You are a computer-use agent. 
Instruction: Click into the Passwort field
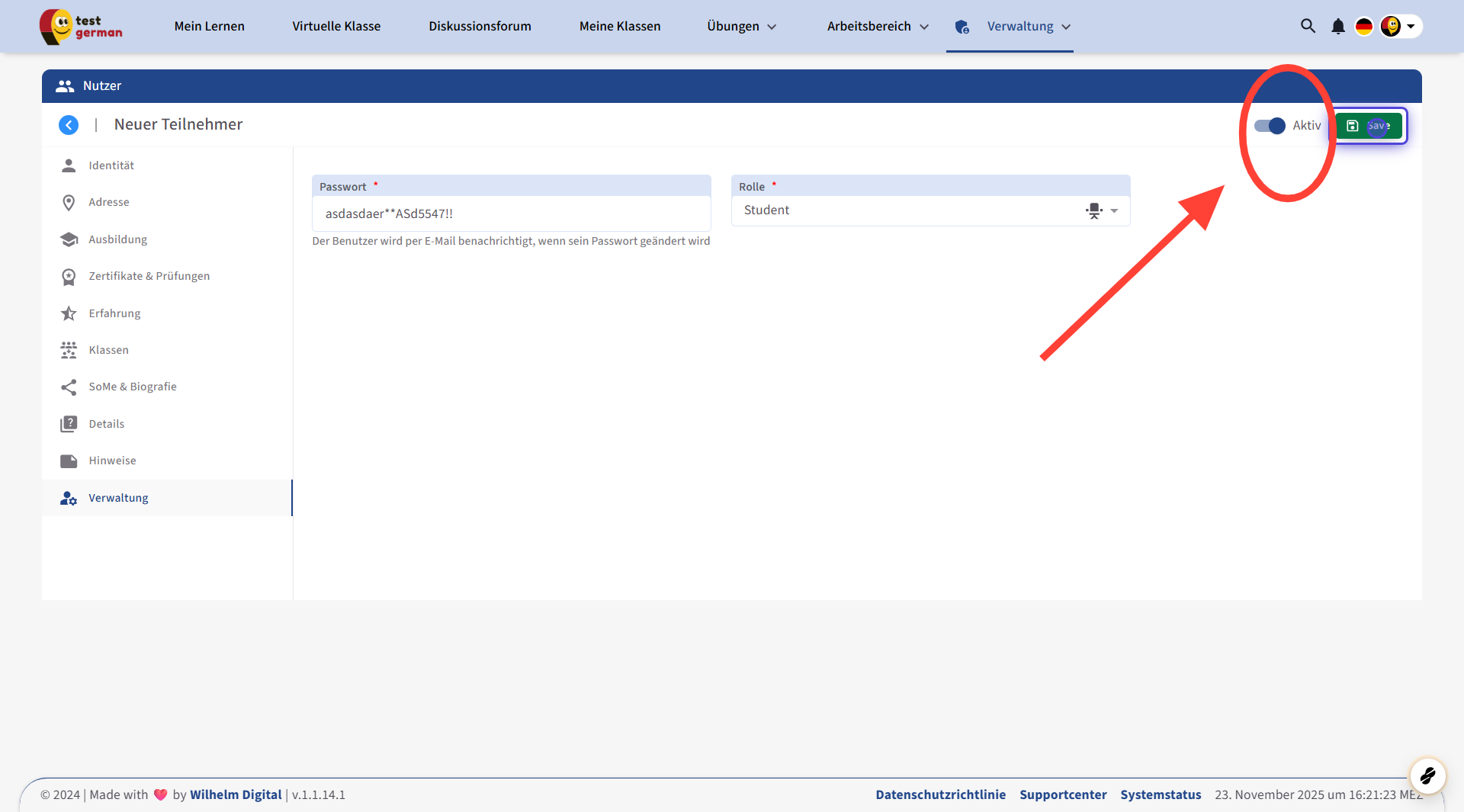click(511, 214)
